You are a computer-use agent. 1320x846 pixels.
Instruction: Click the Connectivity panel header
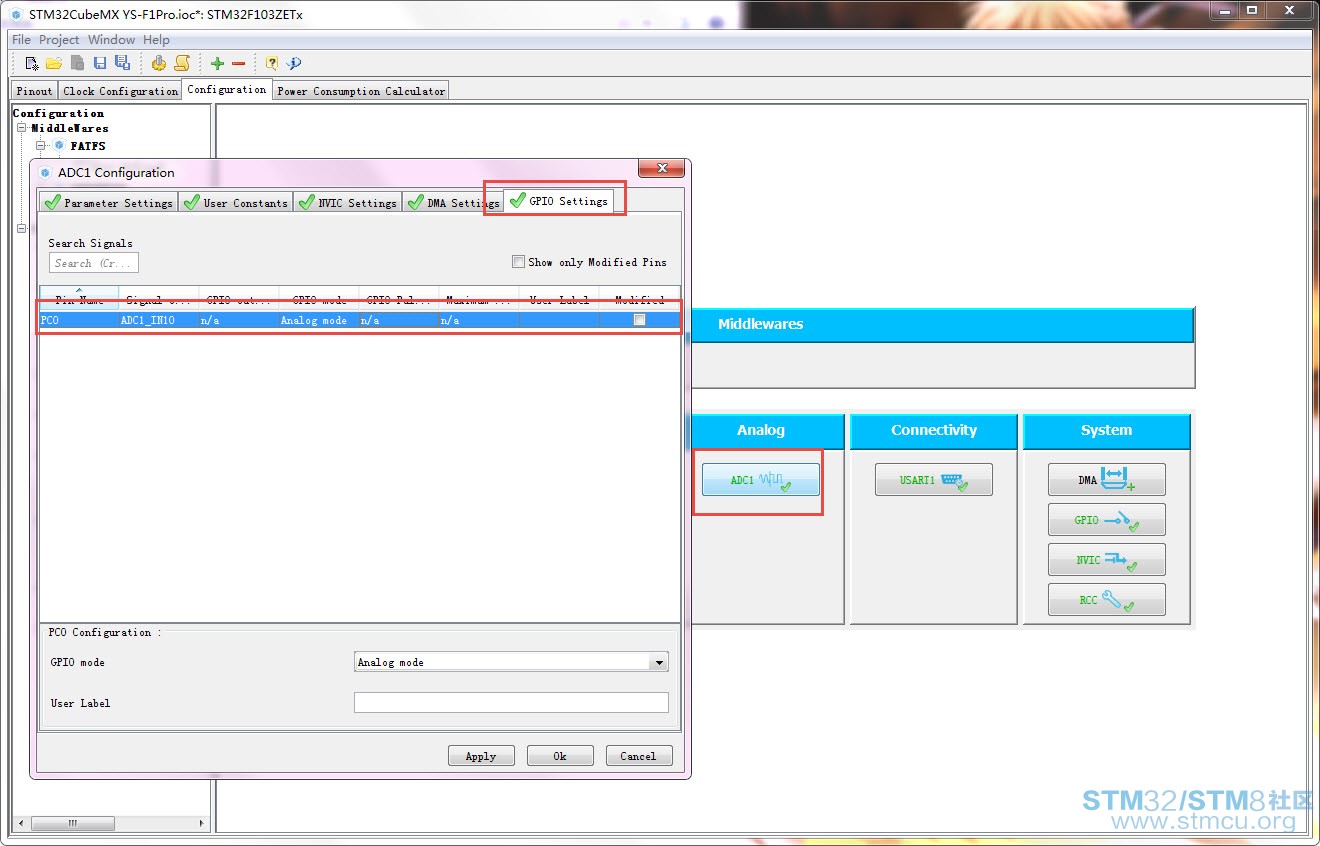(934, 431)
